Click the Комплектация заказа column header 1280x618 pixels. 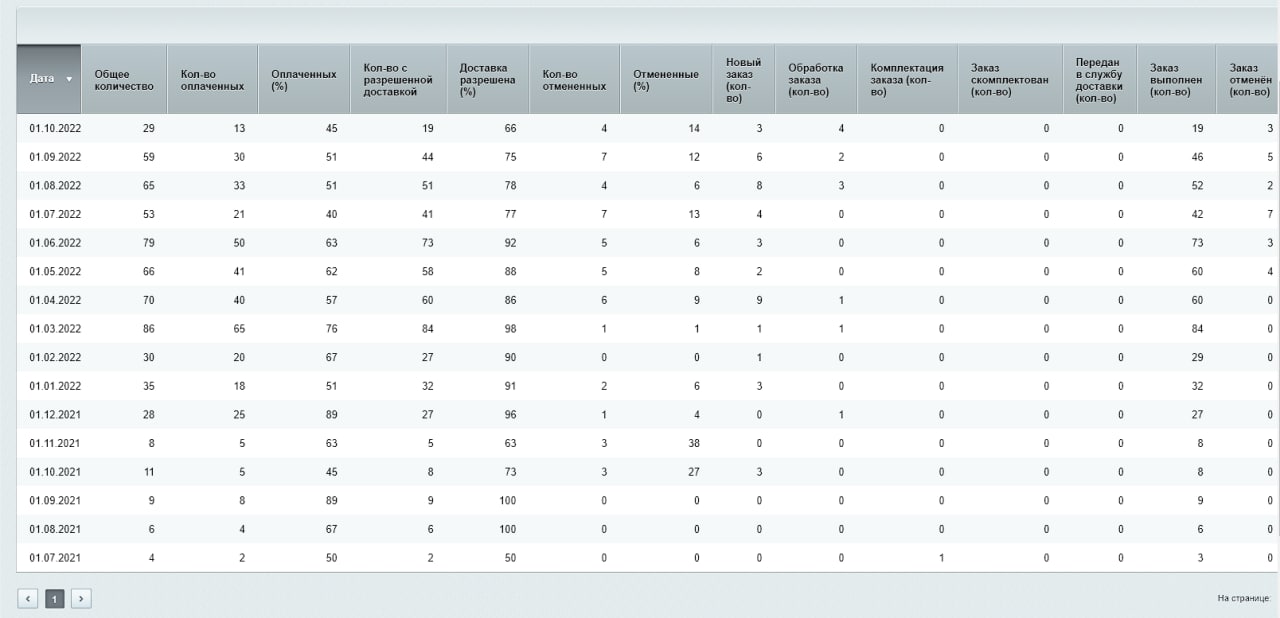click(906, 80)
